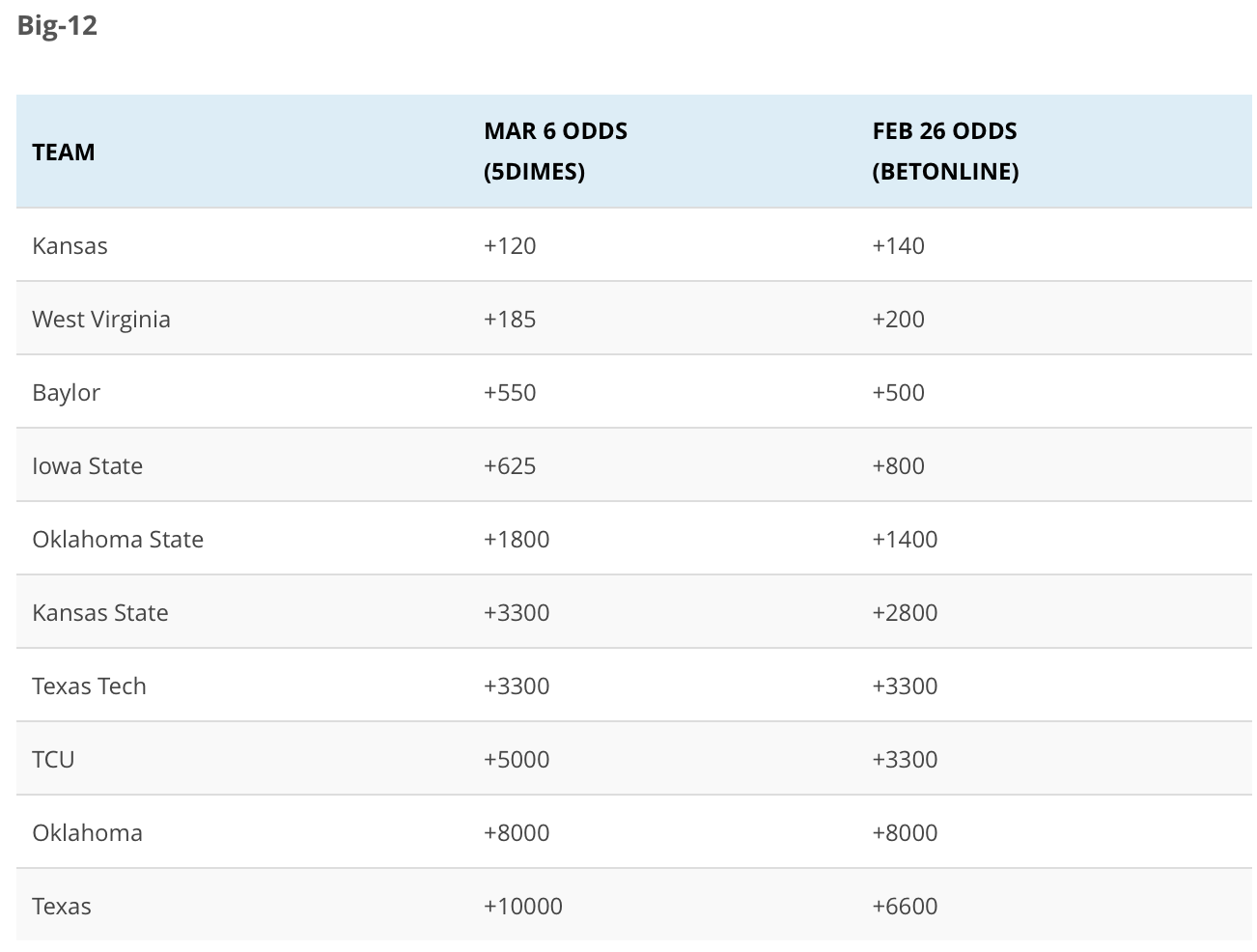
Task: Select the TEAM column header
Action: (x=64, y=153)
